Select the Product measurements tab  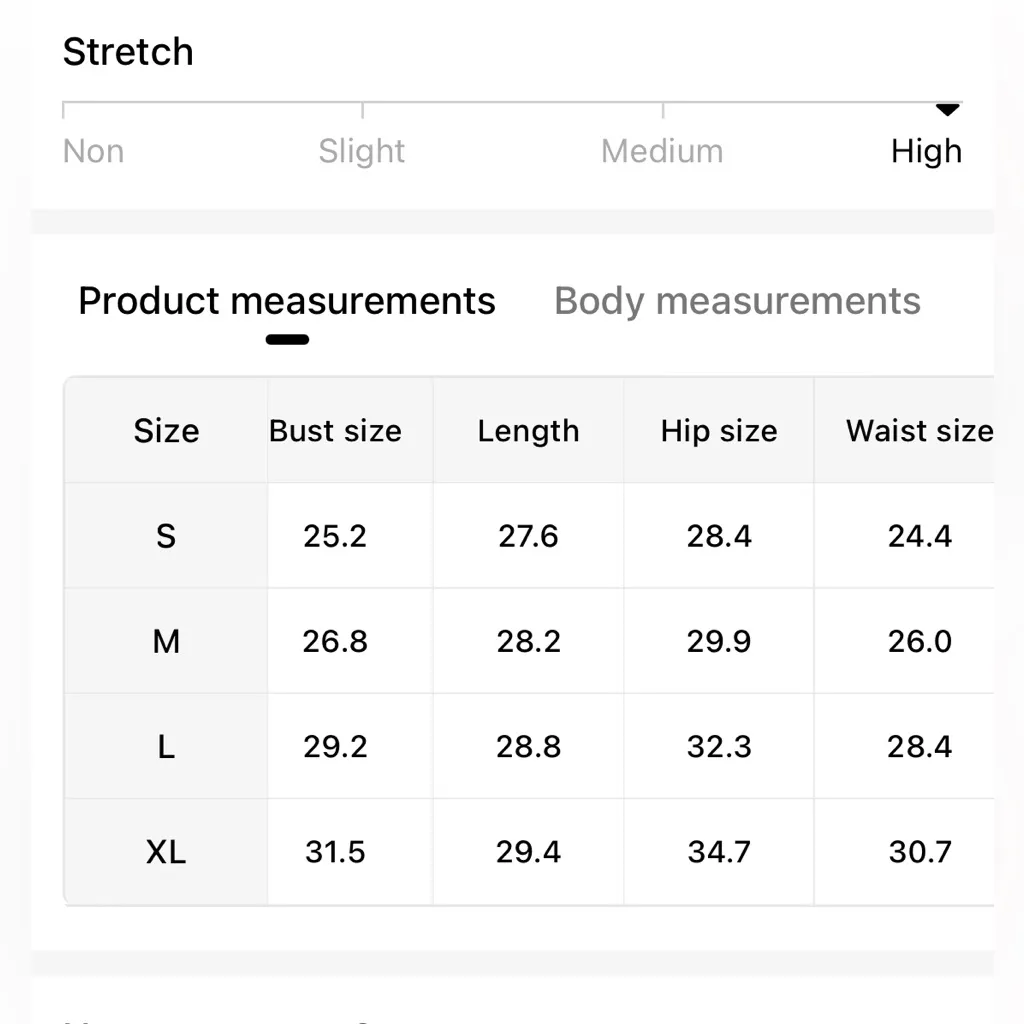[x=287, y=301]
